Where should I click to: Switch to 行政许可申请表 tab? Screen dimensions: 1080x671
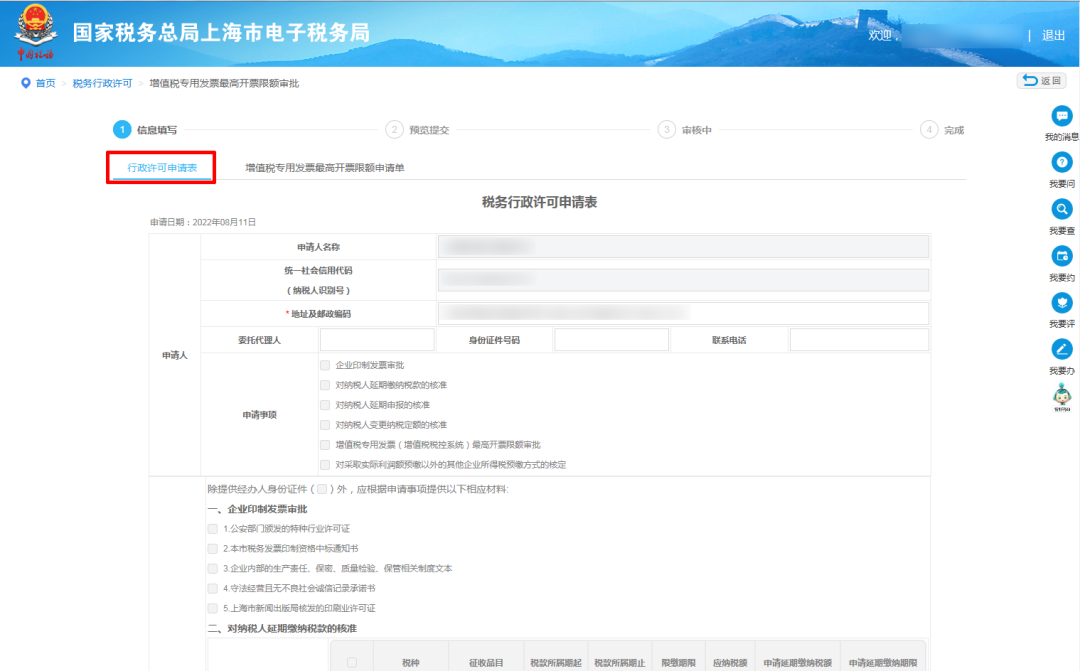162,167
